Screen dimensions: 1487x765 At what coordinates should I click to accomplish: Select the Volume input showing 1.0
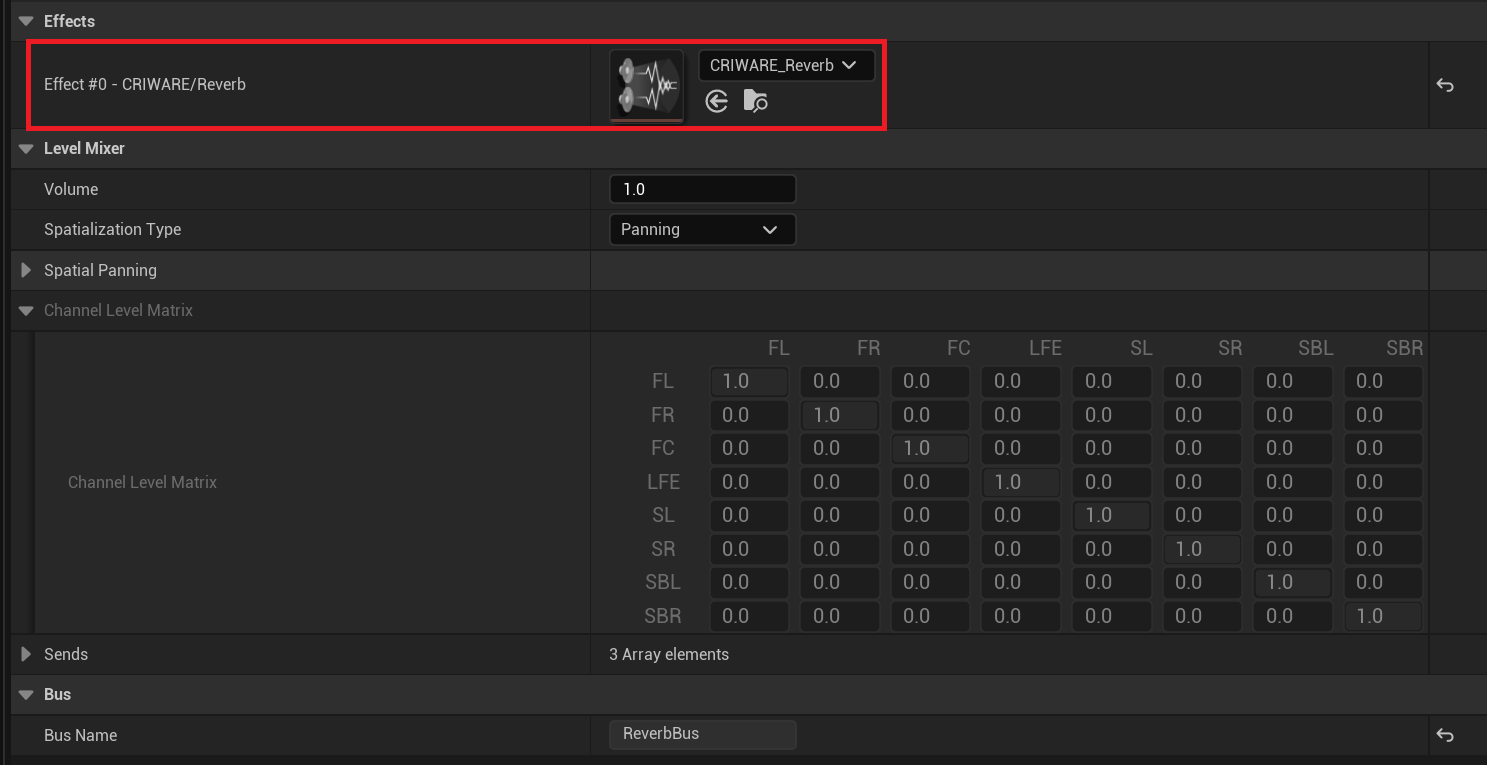tap(702, 189)
